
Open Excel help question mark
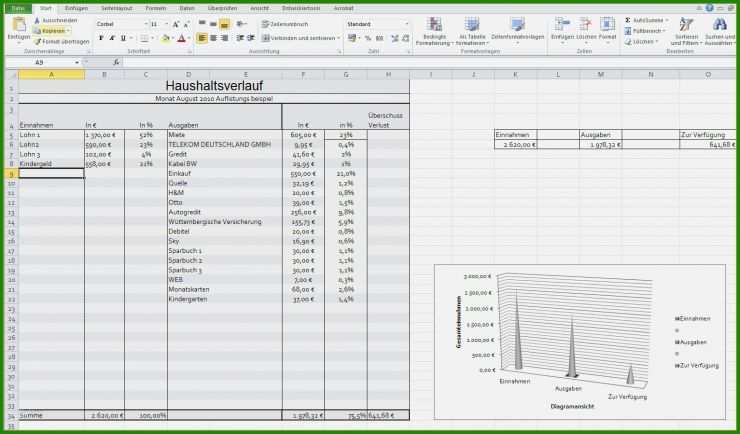point(709,8)
